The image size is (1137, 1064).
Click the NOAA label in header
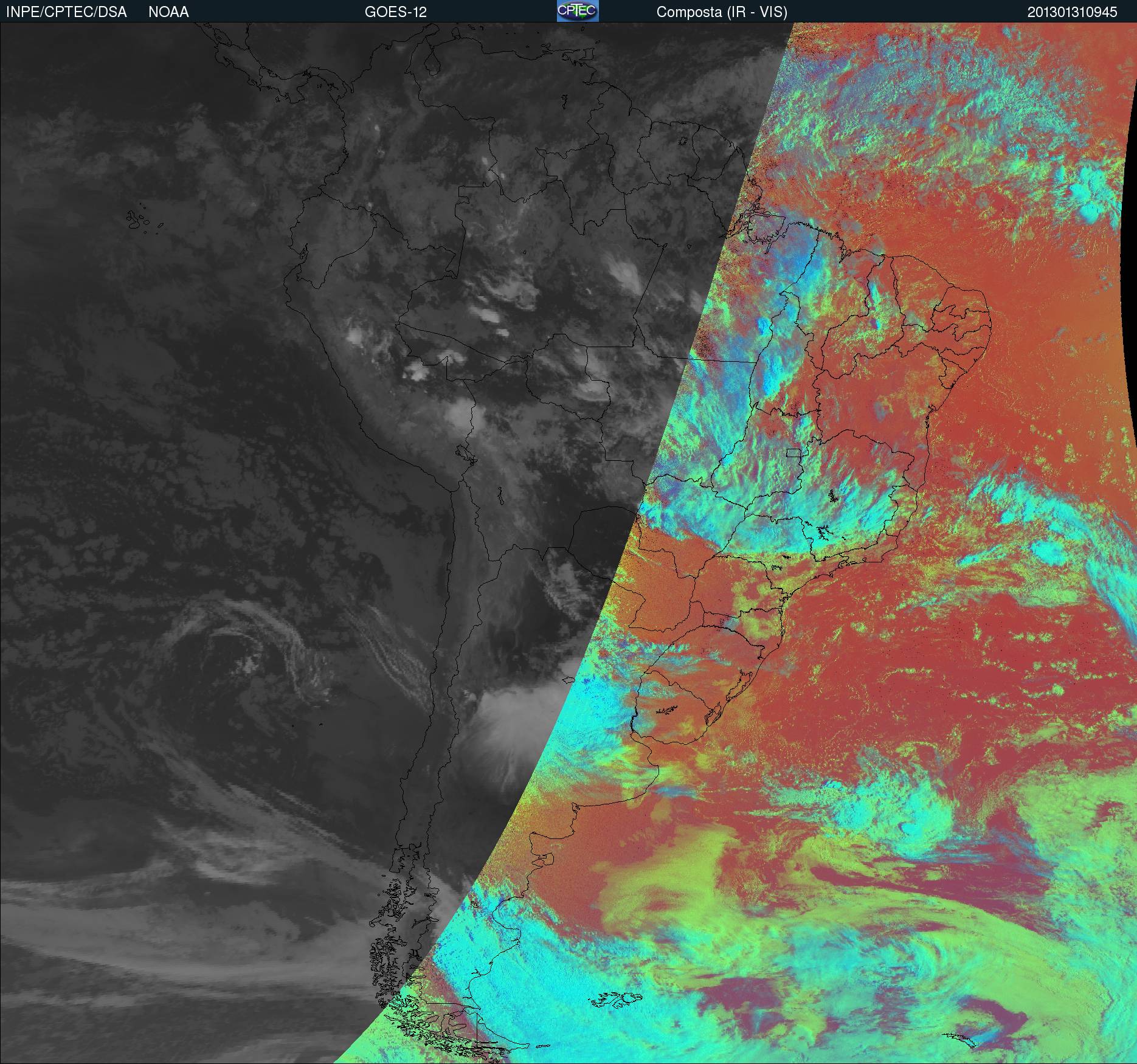[x=168, y=12]
